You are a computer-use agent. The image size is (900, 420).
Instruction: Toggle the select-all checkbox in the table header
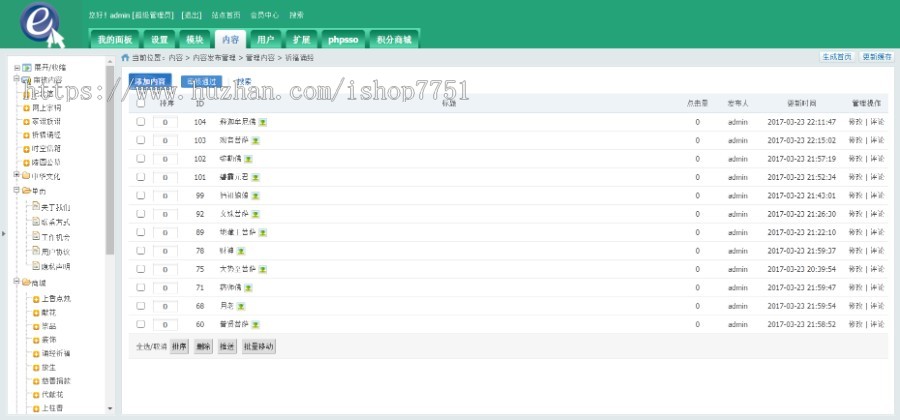(x=141, y=104)
